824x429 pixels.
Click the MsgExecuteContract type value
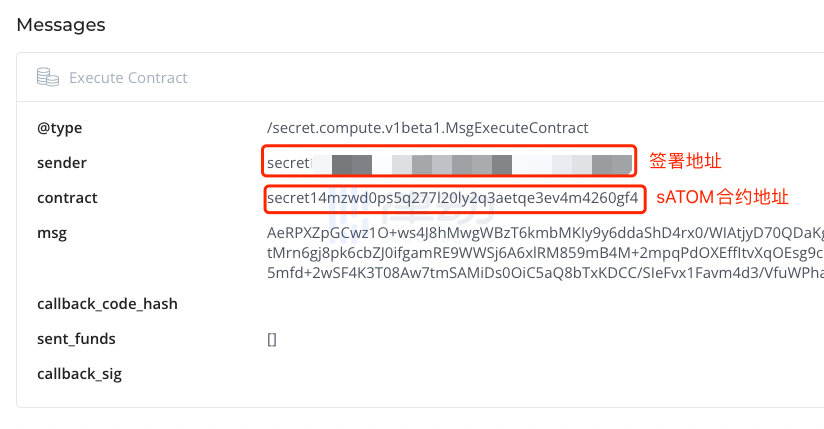pyautogui.click(x=428, y=128)
